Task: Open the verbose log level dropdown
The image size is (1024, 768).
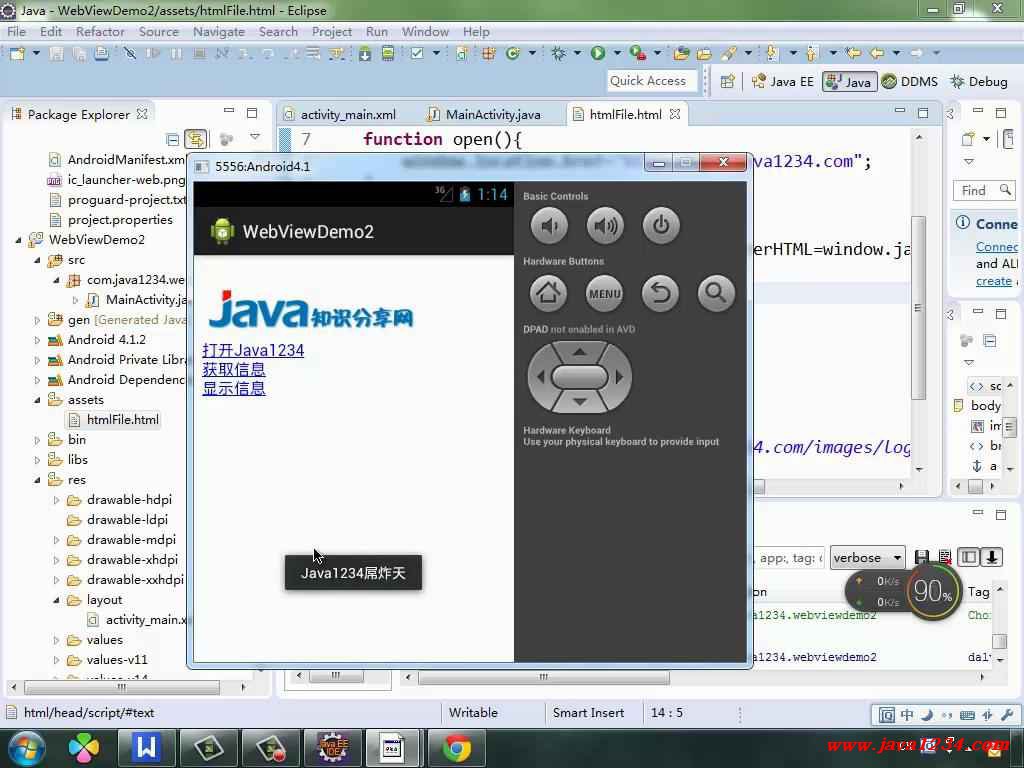Action: (867, 558)
